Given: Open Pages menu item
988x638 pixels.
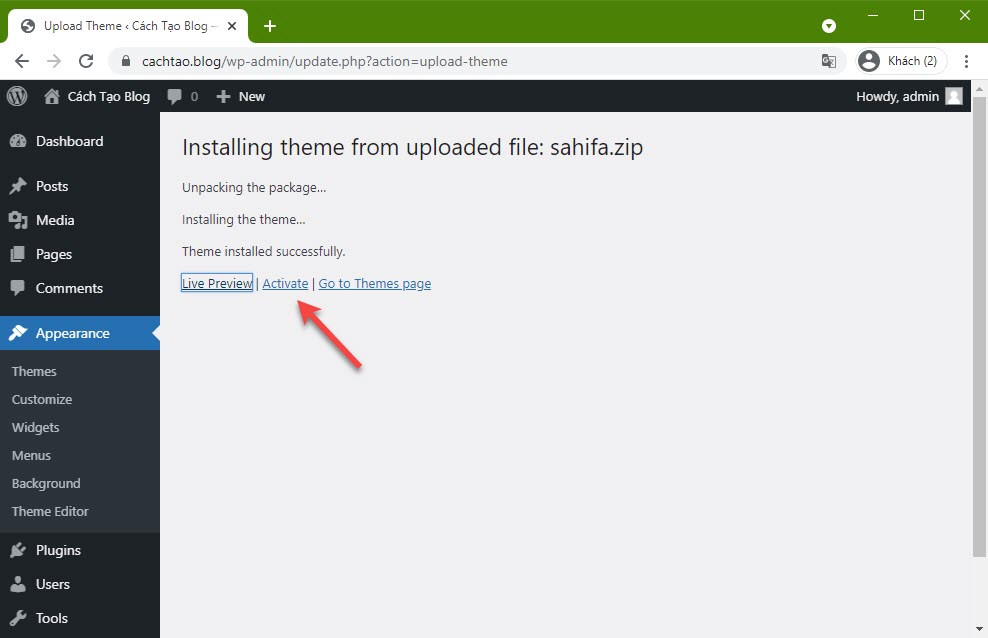Looking at the screenshot, I should [80, 254].
